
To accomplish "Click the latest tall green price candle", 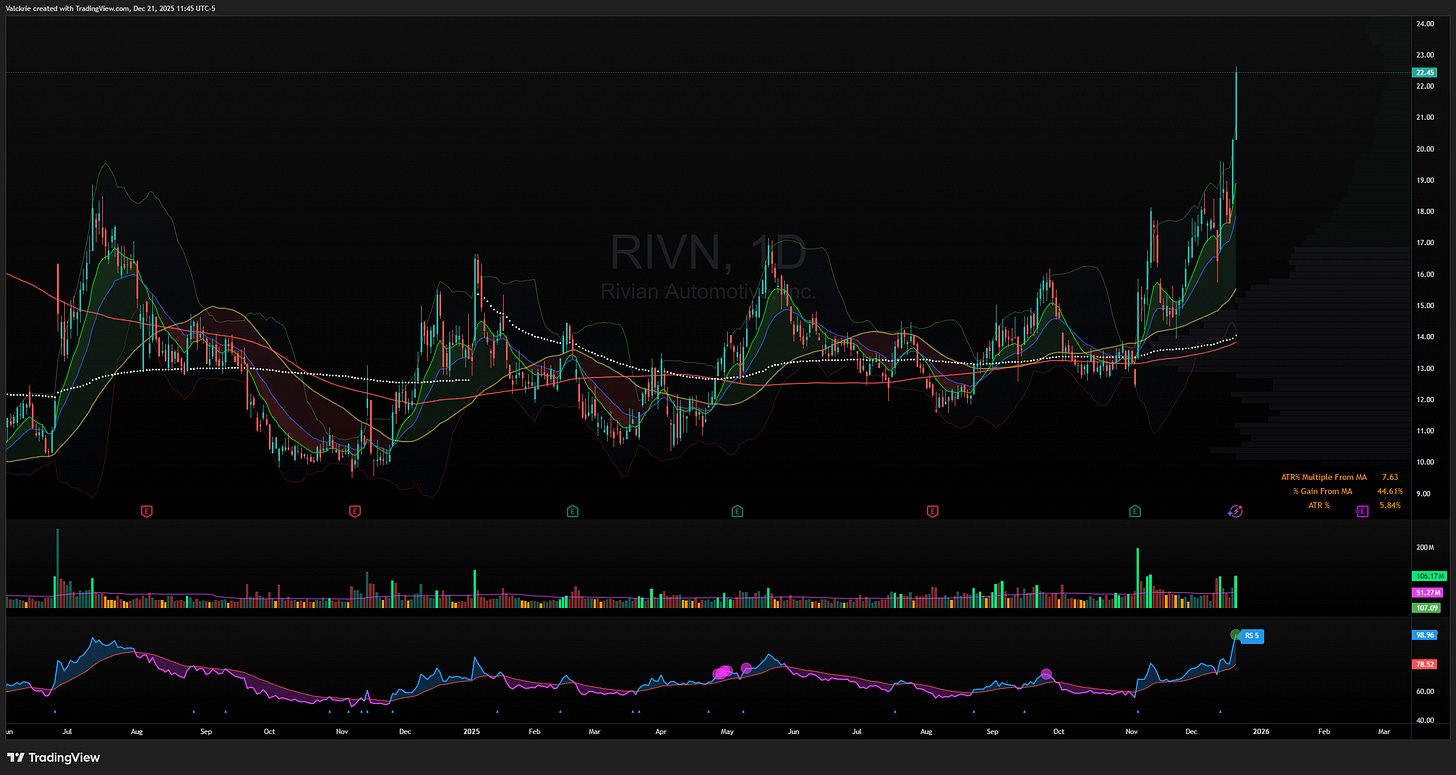I will pyautogui.click(x=1237, y=103).
